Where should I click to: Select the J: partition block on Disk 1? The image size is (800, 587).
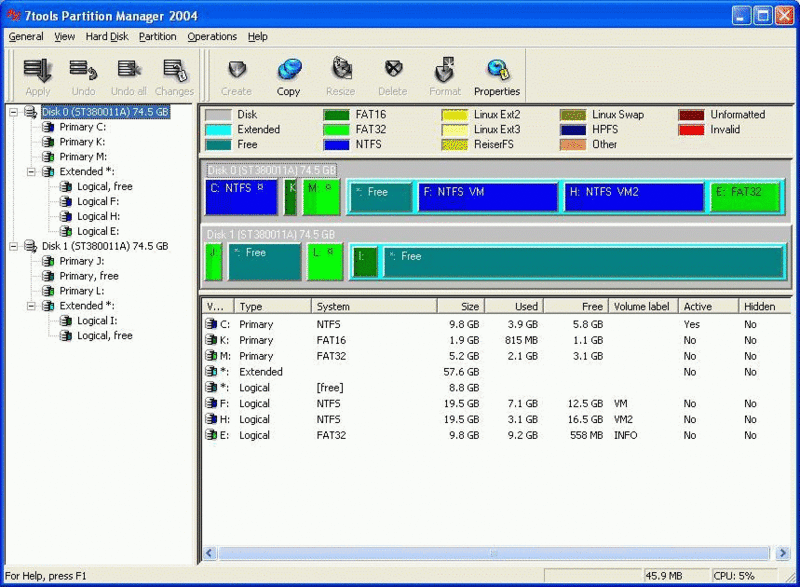[x=214, y=262]
